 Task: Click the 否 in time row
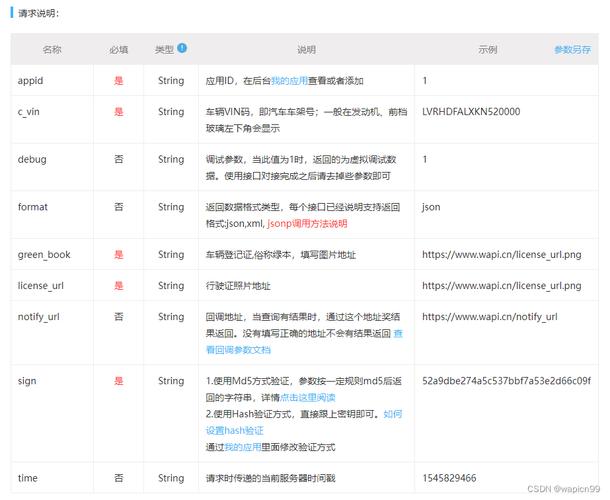[119, 478]
